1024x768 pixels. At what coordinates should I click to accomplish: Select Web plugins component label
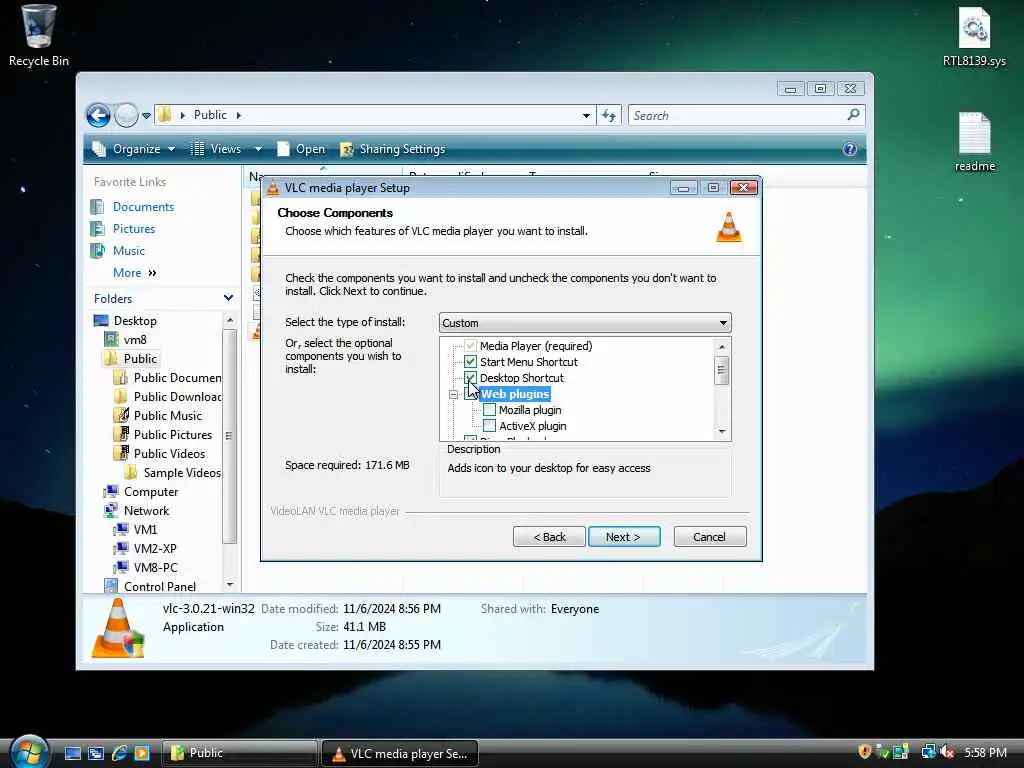[x=515, y=394]
